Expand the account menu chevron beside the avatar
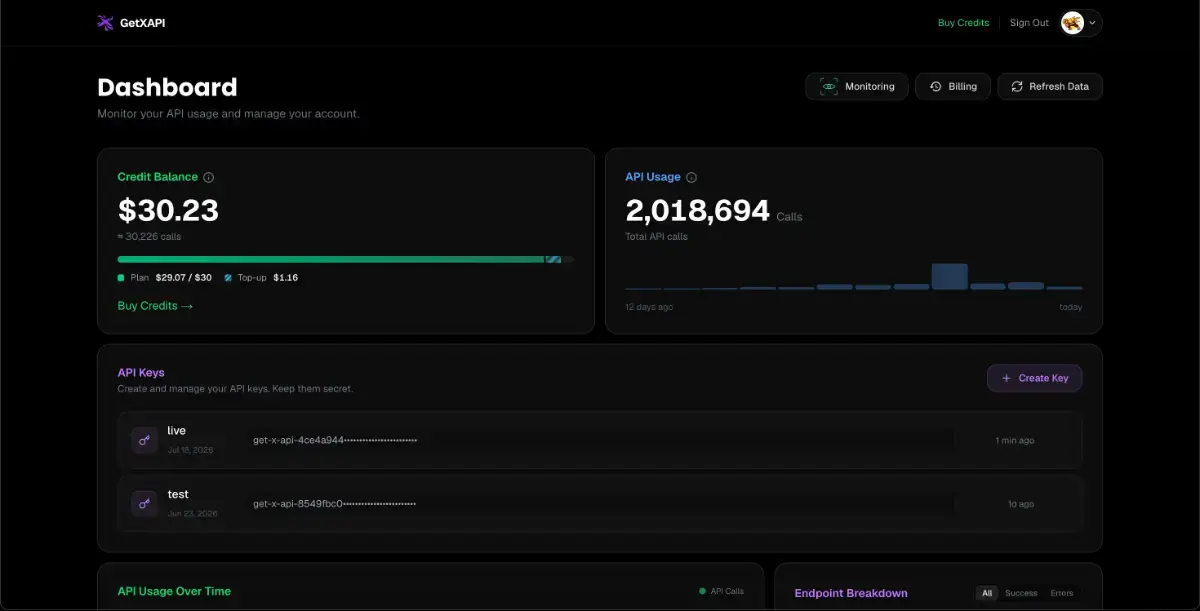The image size is (1200, 611). click(1092, 23)
